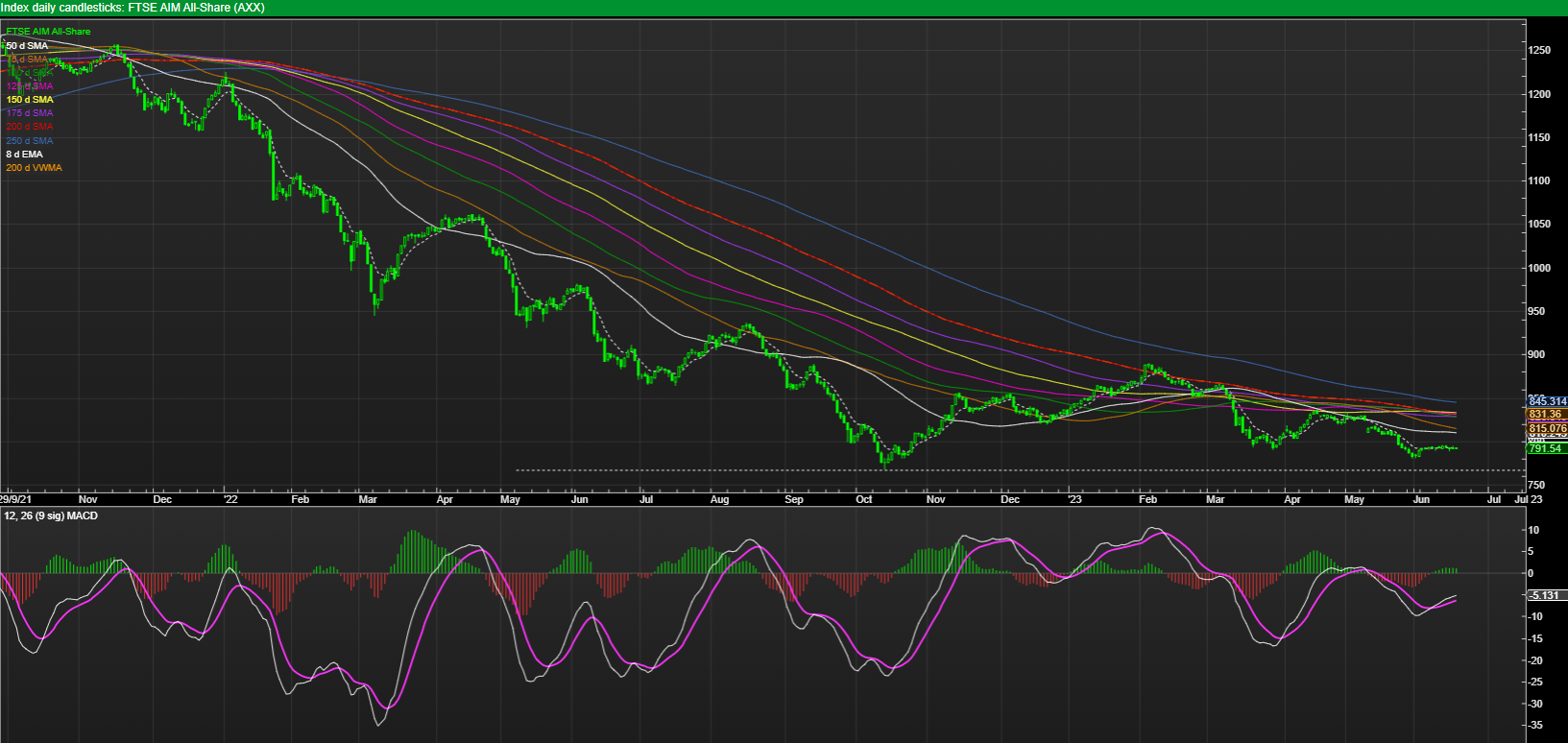This screenshot has height=743, width=1568.
Task: Select the '22 year marker on date axis
Action: coord(229,499)
